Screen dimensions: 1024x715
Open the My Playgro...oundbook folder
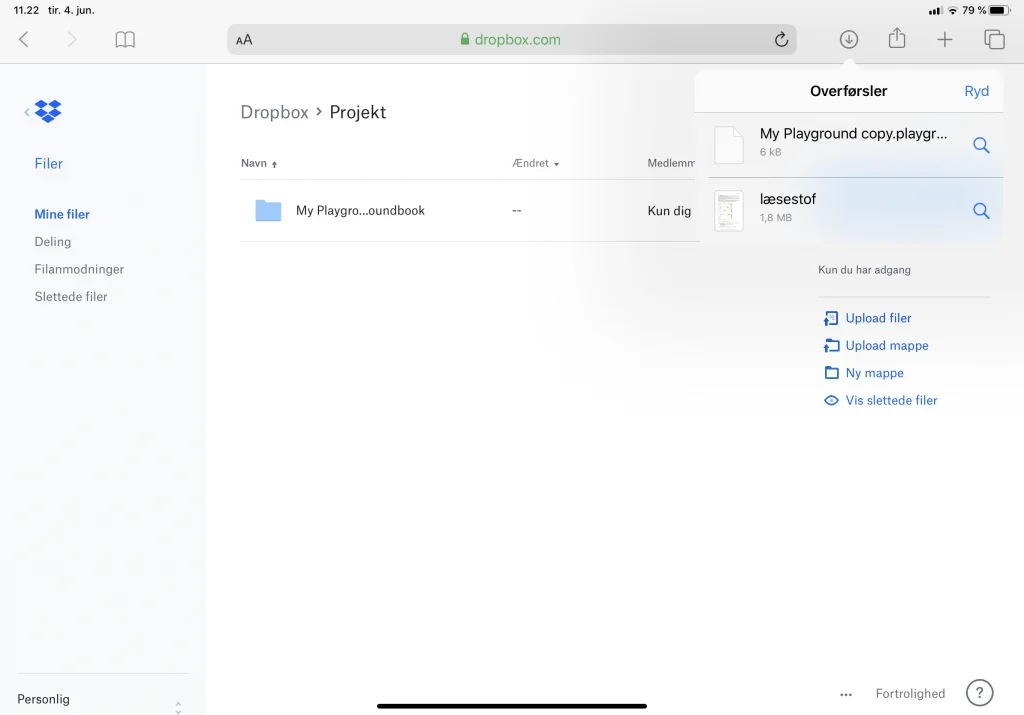pyautogui.click(x=360, y=210)
